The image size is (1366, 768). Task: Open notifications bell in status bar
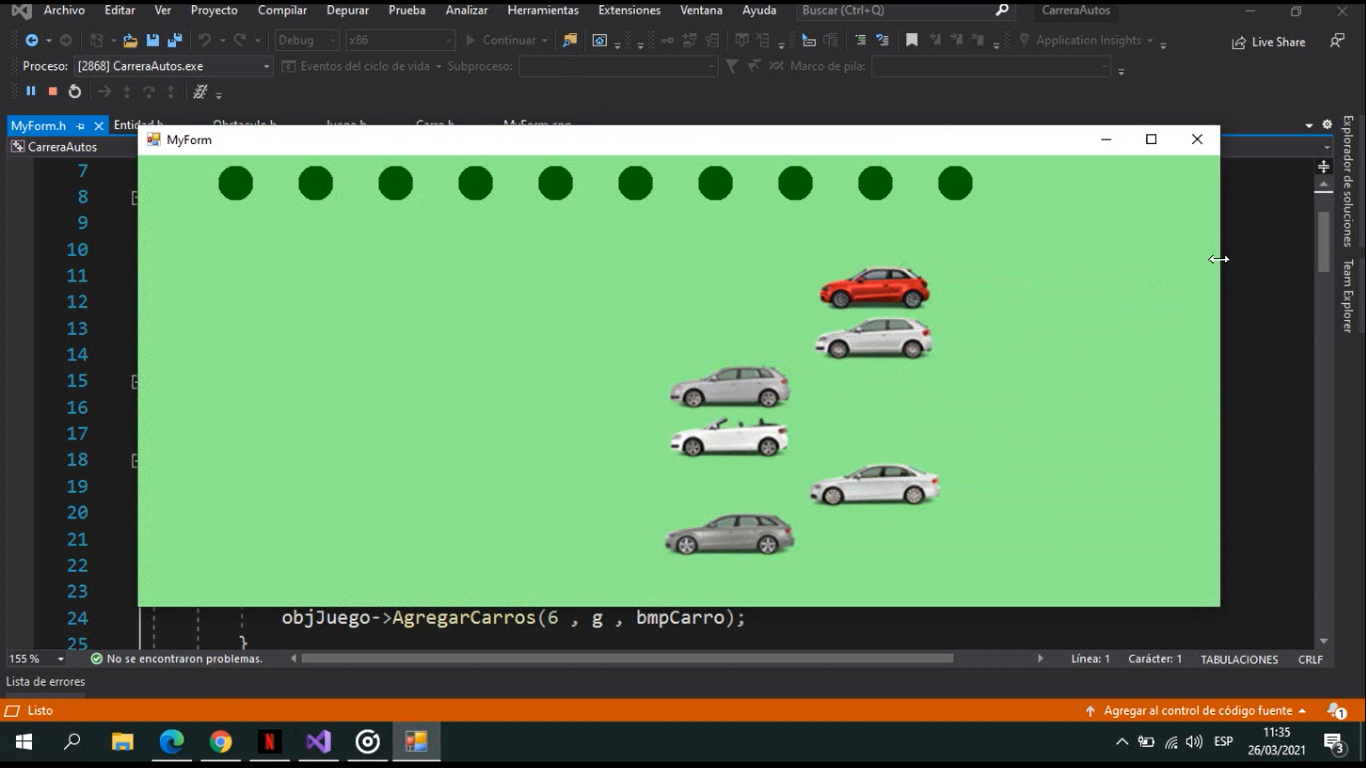(1336, 711)
